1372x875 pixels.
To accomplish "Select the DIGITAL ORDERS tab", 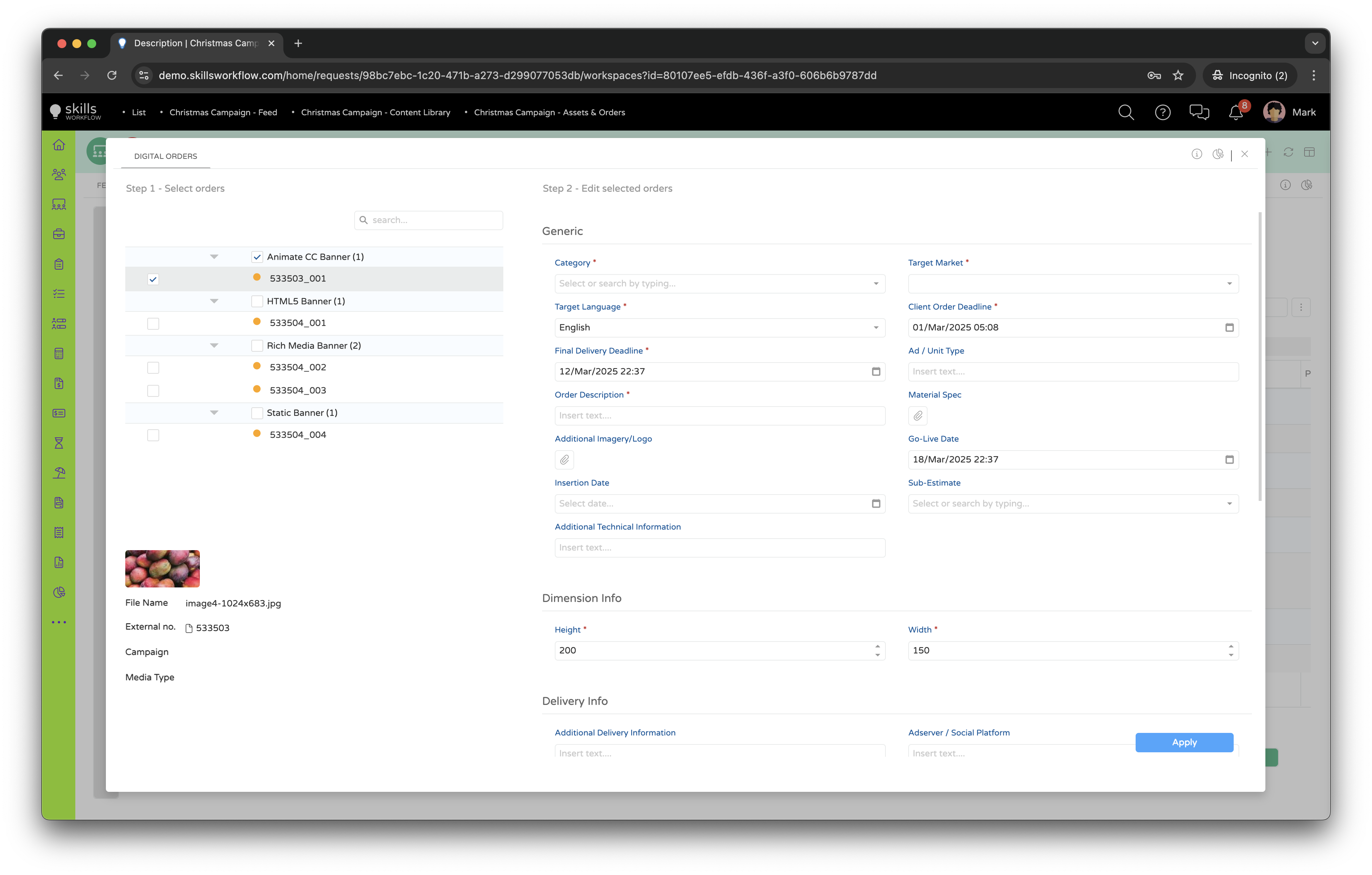I will tap(165, 156).
